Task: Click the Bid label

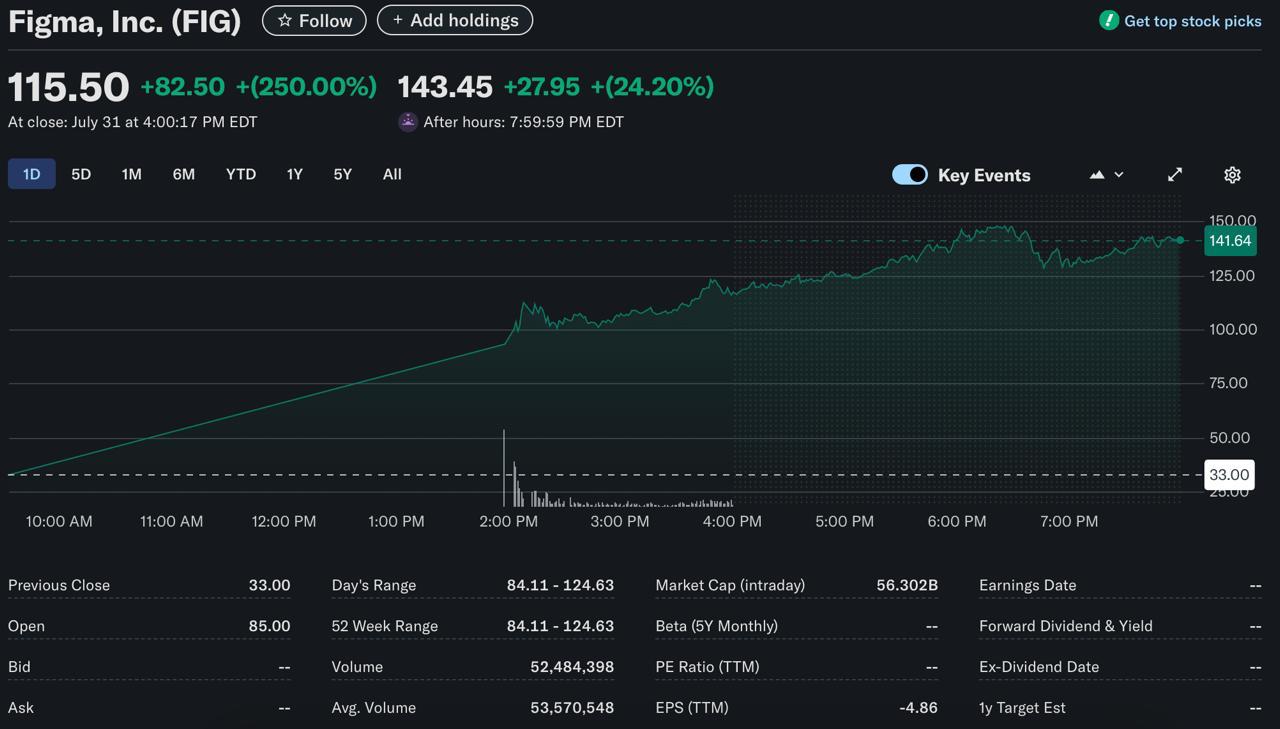Action: point(20,667)
